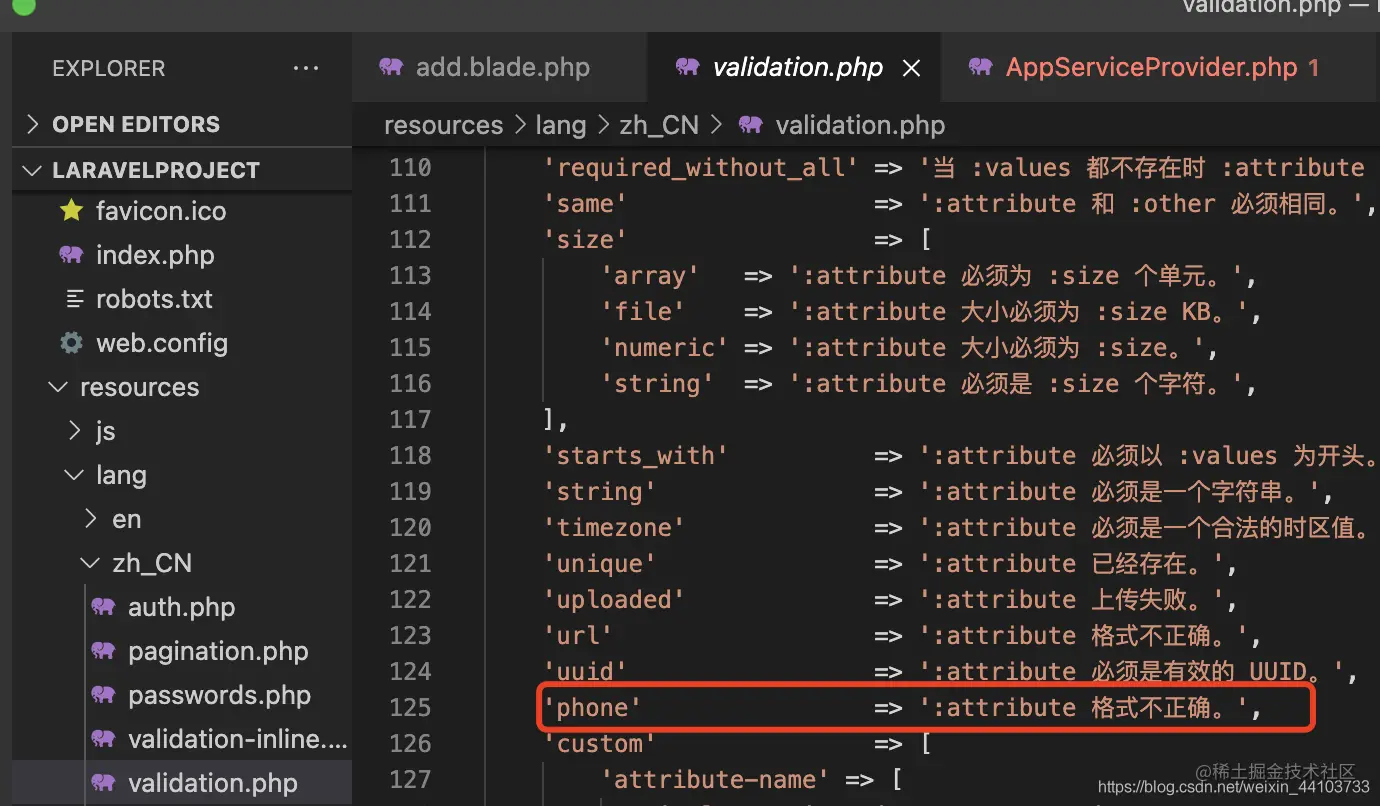Image resolution: width=1380 pixels, height=806 pixels.
Task: Click the 'attribute-name' key on line 127
Action: coord(715,780)
